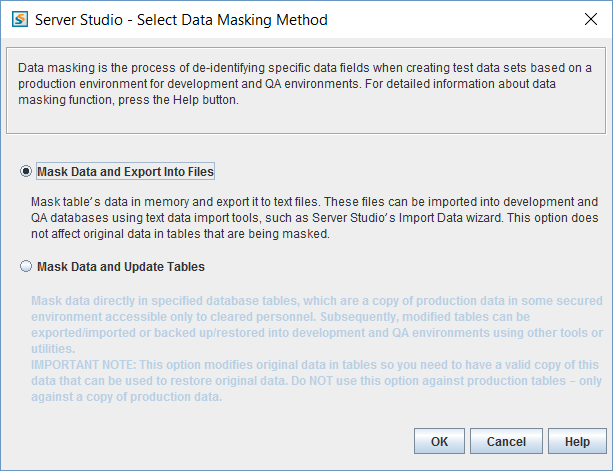The image size is (613, 471).
Task: Click the 'Mask Data and Export Into Files' label
Action: point(125,172)
